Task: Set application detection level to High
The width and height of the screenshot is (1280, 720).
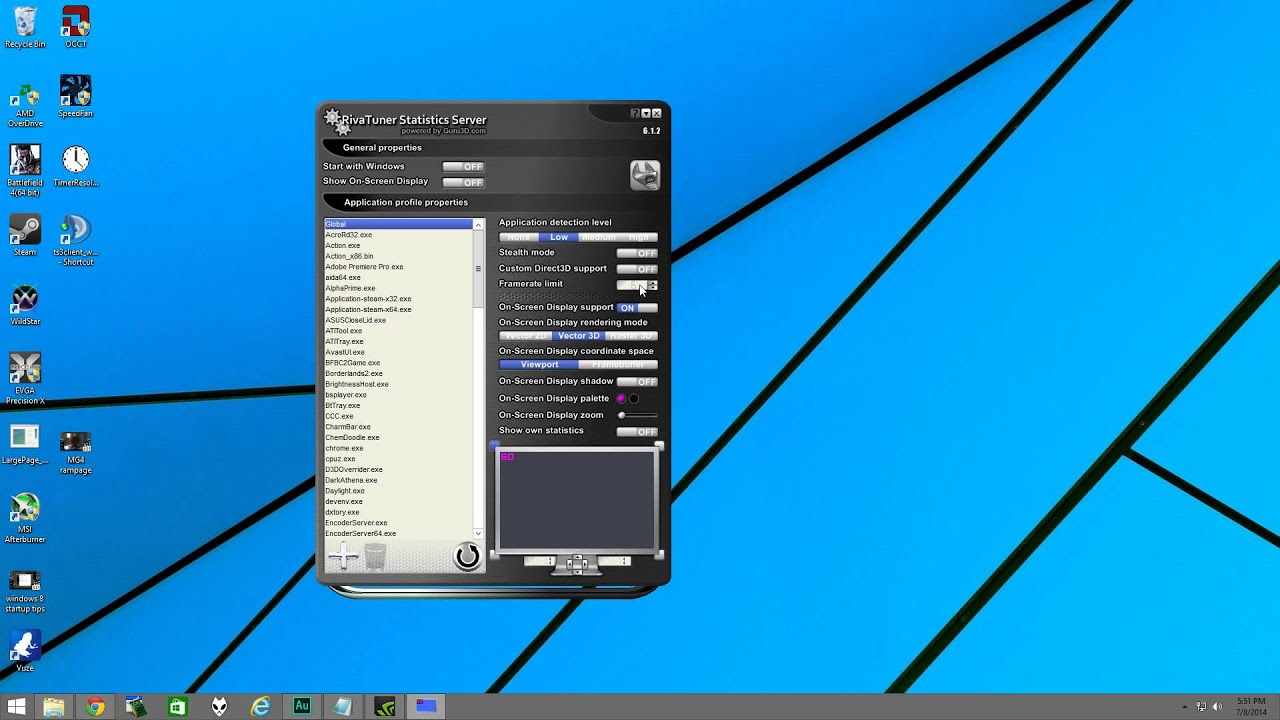Action: point(638,237)
